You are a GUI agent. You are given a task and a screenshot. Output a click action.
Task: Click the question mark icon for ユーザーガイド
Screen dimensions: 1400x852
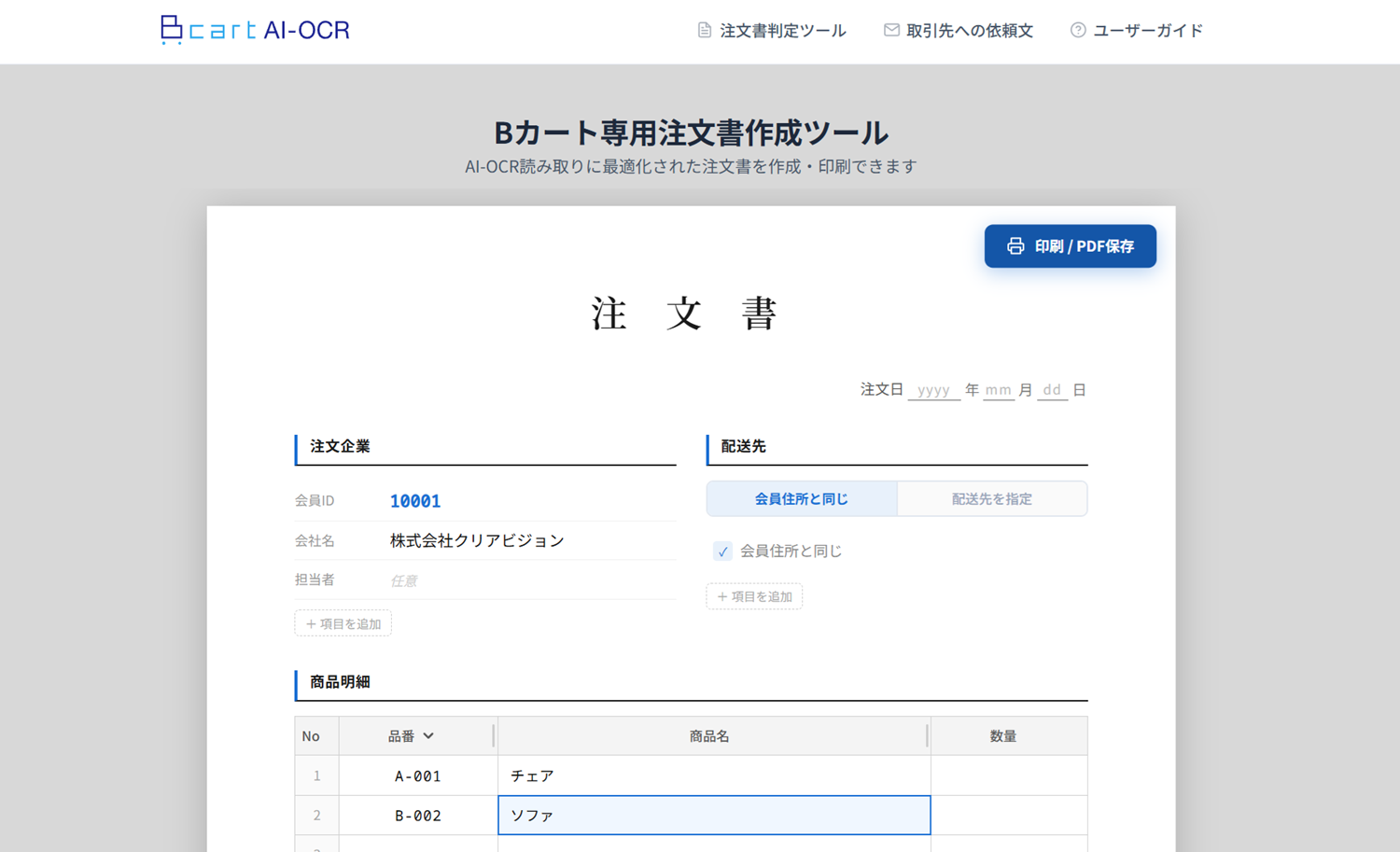click(x=1078, y=30)
